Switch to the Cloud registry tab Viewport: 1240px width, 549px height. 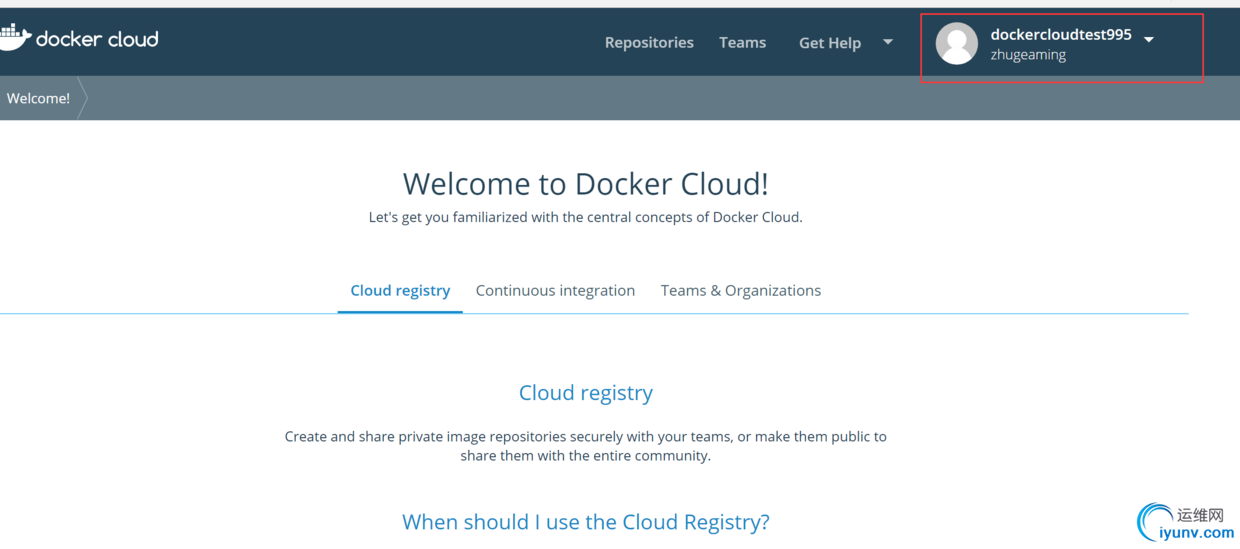tap(400, 290)
